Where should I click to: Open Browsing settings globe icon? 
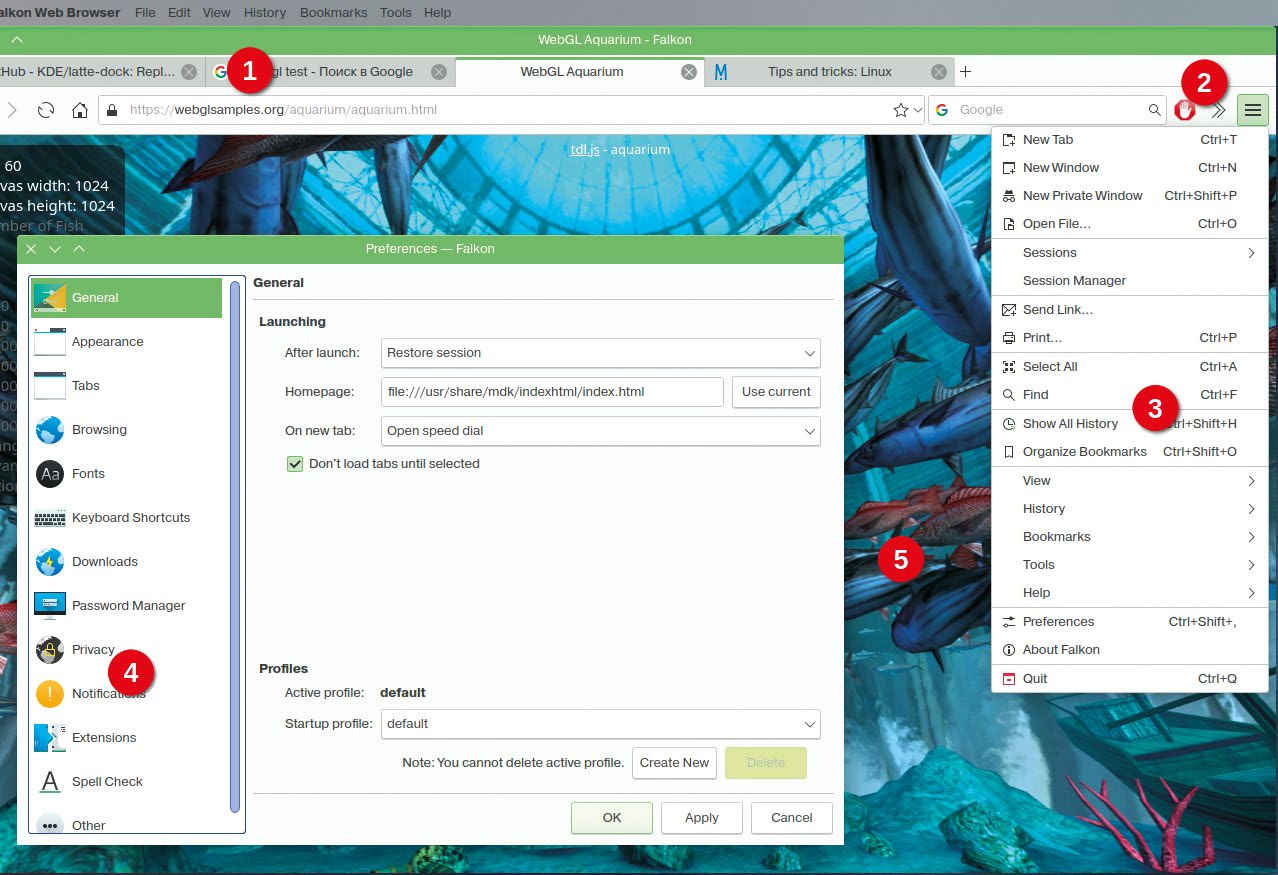50,430
